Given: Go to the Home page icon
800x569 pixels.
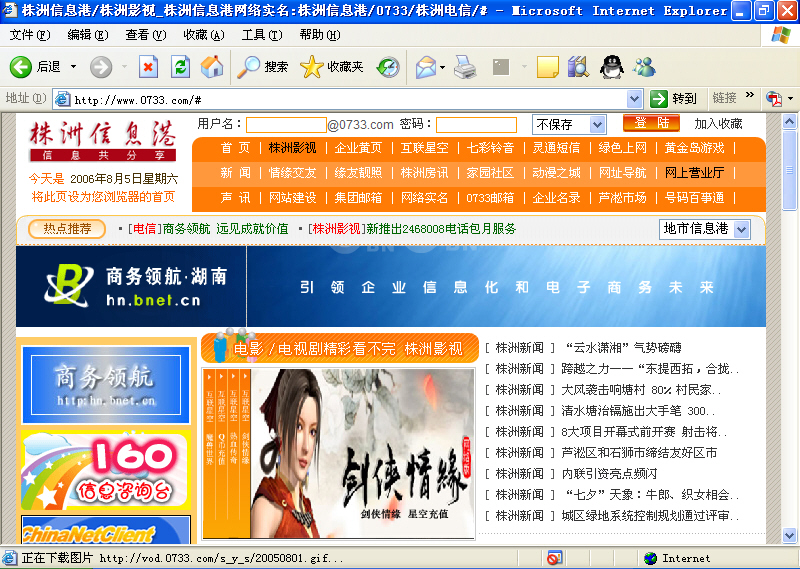Looking at the screenshot, I should click(212, 67).
